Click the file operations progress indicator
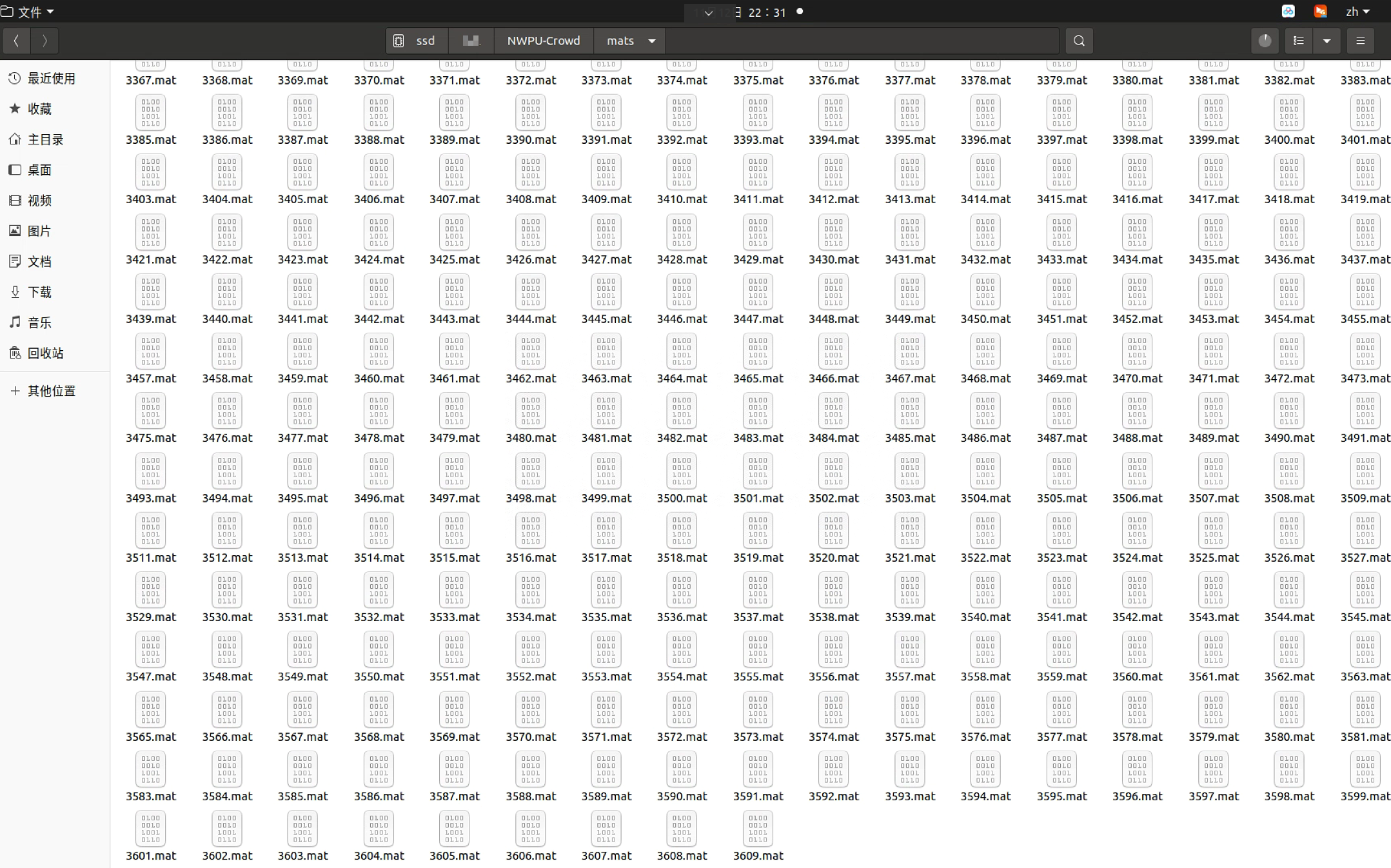The image size is (1391, 868). coord(1265,41)
